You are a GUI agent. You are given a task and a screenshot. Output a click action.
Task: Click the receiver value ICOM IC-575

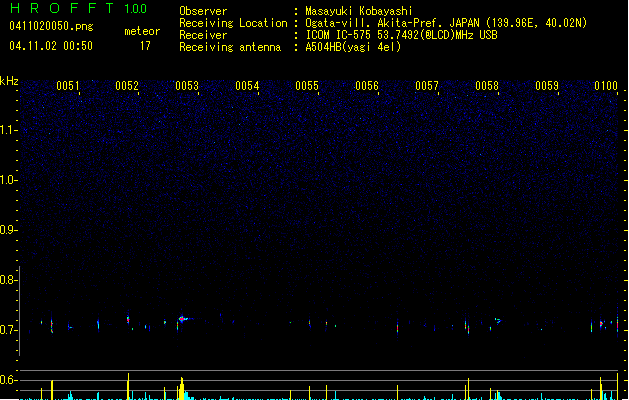[x=339, y=35]
